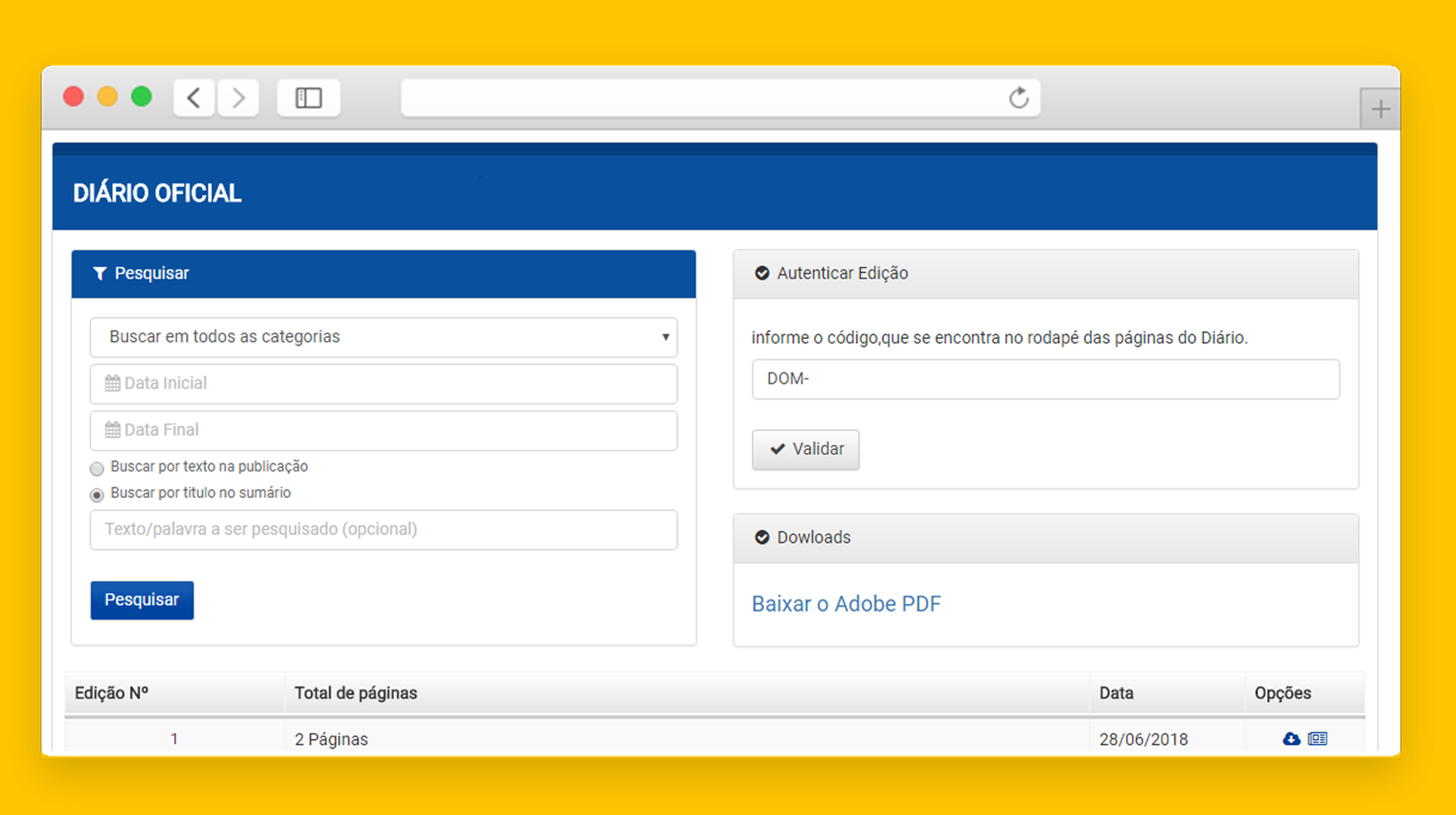Click the filter icon beside Pesquisar header
This screenshot has width=1456, height=815.
[x=100, y=274]
